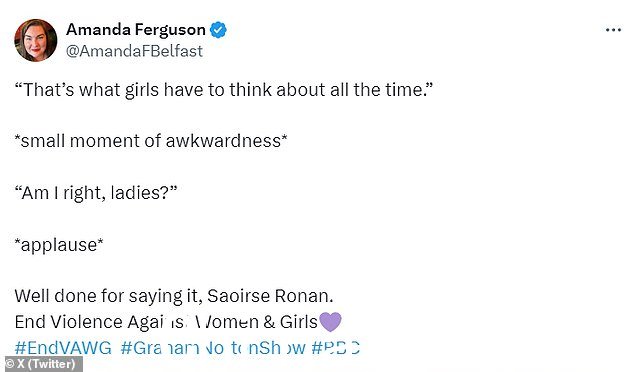Click the text *small moment of awkwardness*
This screenshot has height=372, width=634.
(151, 141)
